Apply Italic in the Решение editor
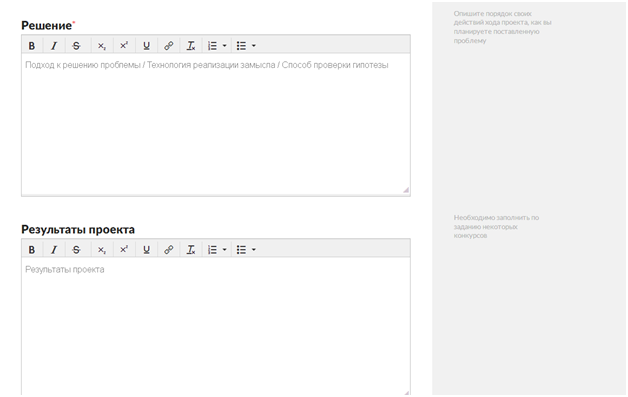This screenshot has height=397, width=628. coord(54,46)
